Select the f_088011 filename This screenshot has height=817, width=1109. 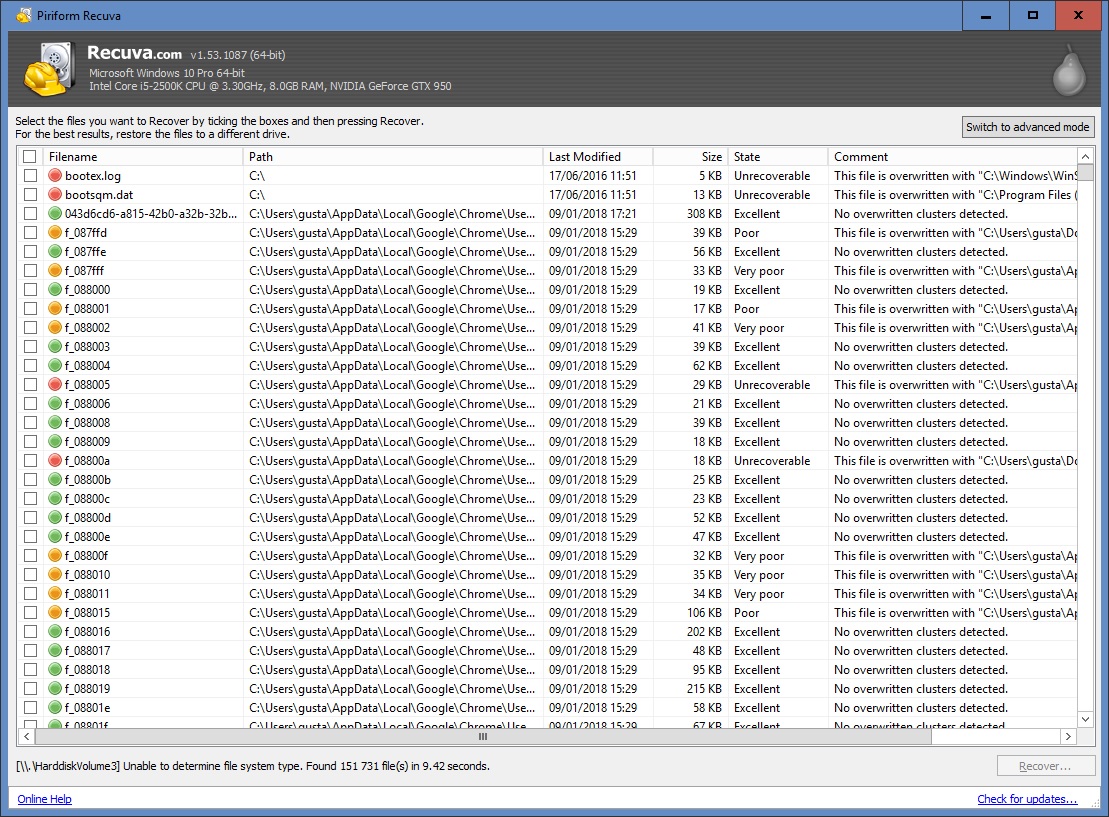87,593
